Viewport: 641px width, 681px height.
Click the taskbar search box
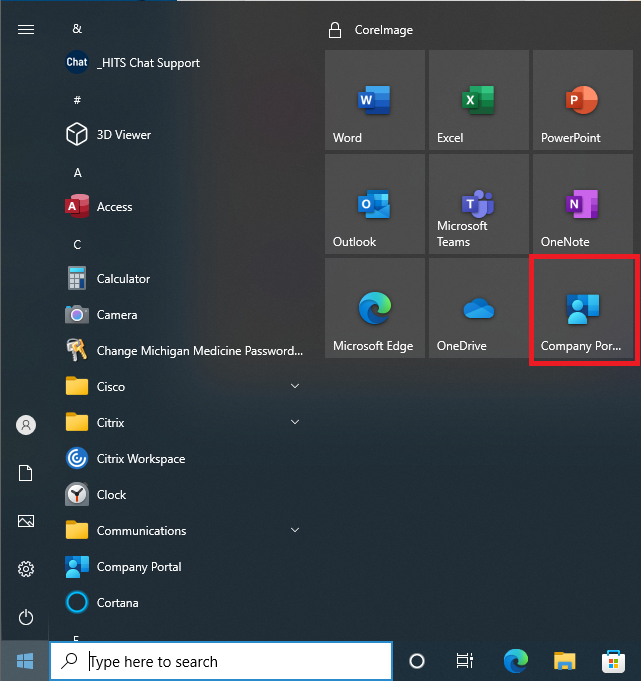coord(221,661)
